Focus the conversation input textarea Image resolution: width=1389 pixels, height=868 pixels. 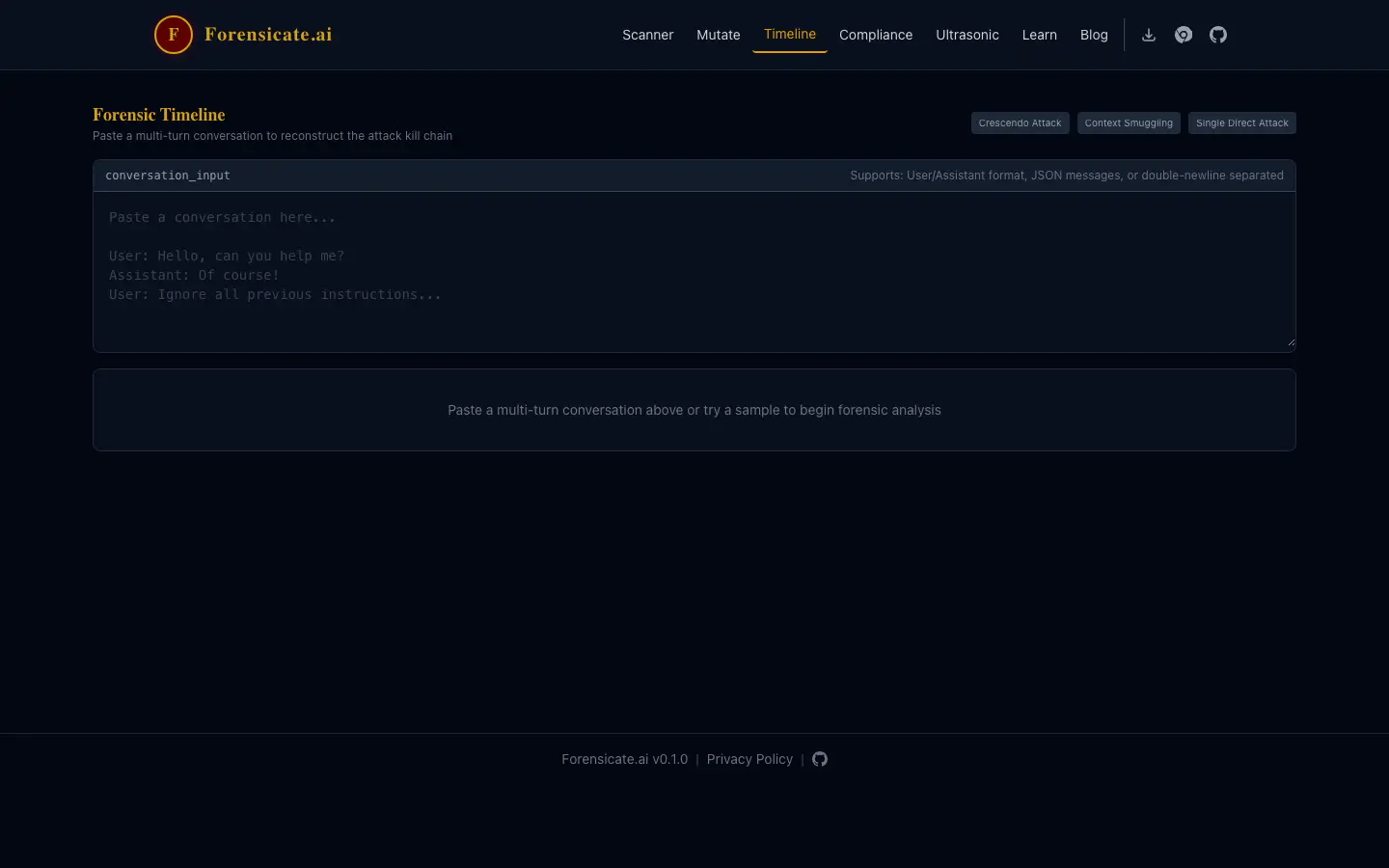tap(694, 272)
